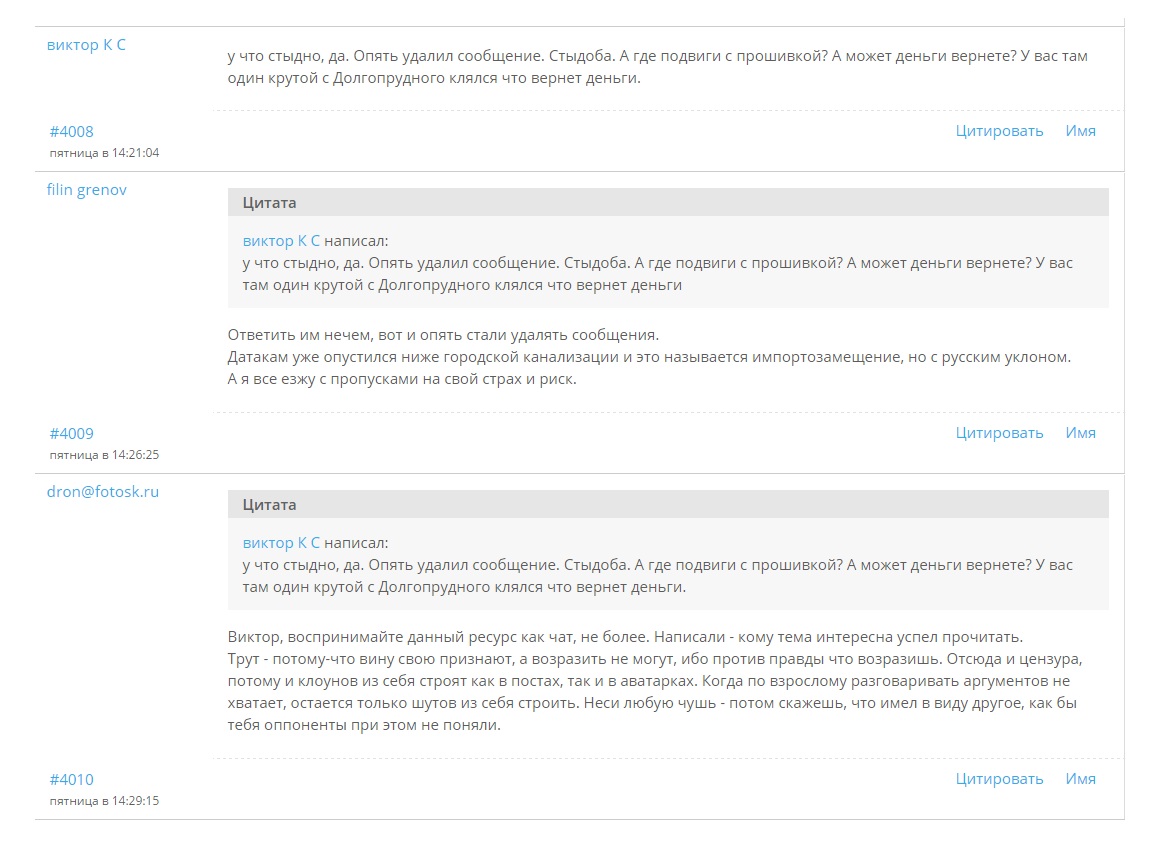Open post number #4008 permalink

[x=71, y=132]
